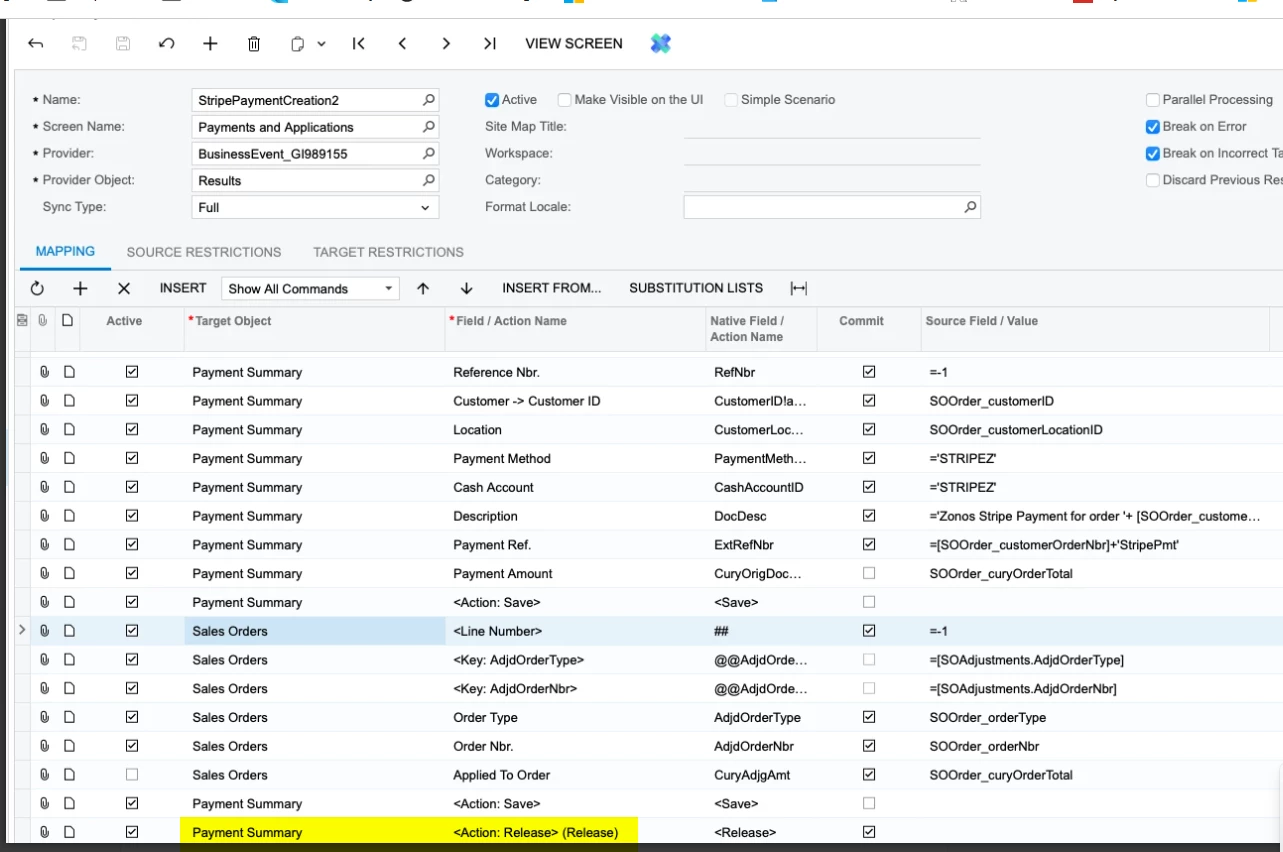
Task: Click the Payment Ref. field name cell
Action: 575,545
